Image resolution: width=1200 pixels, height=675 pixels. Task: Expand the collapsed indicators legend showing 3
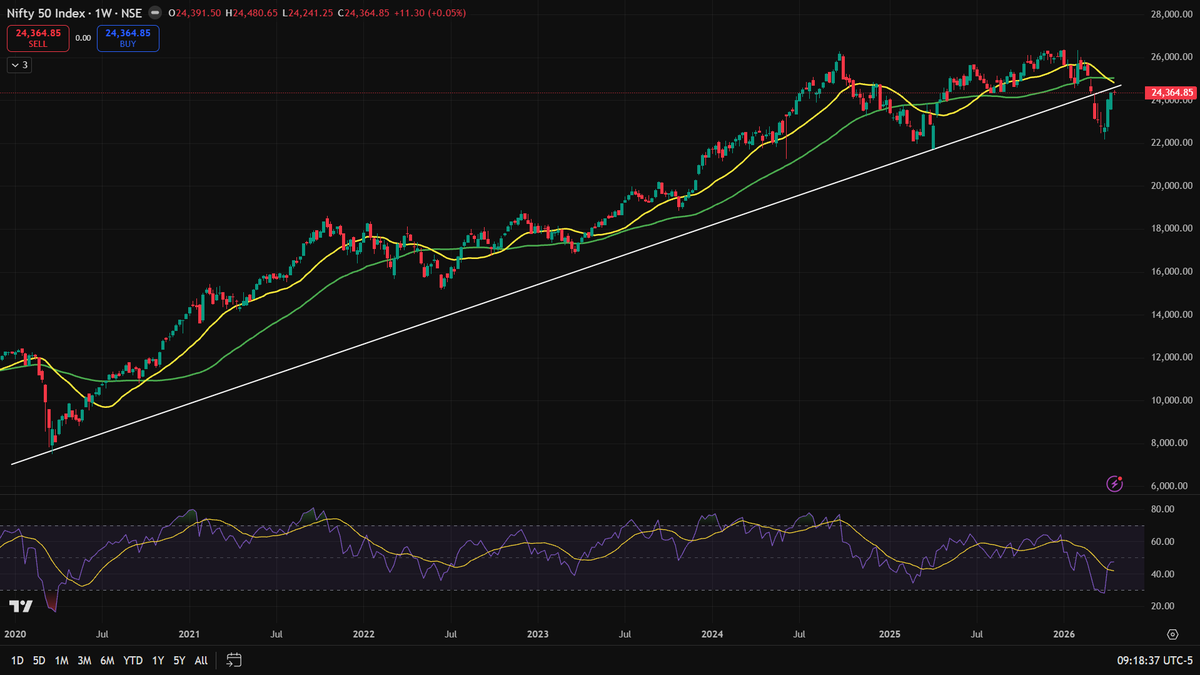point(20,65)
